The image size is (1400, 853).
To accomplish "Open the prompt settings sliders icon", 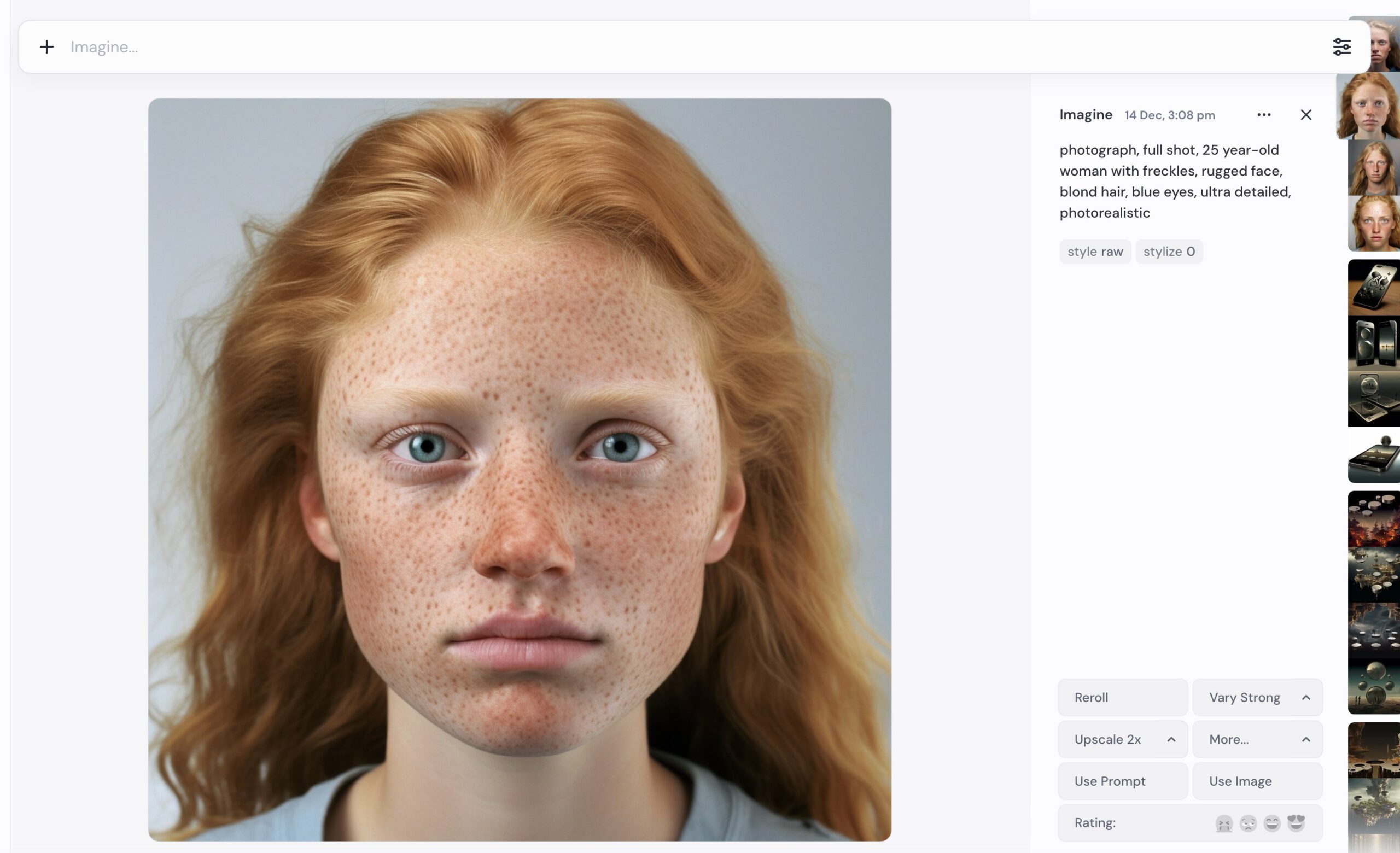I will point(1341,47).
